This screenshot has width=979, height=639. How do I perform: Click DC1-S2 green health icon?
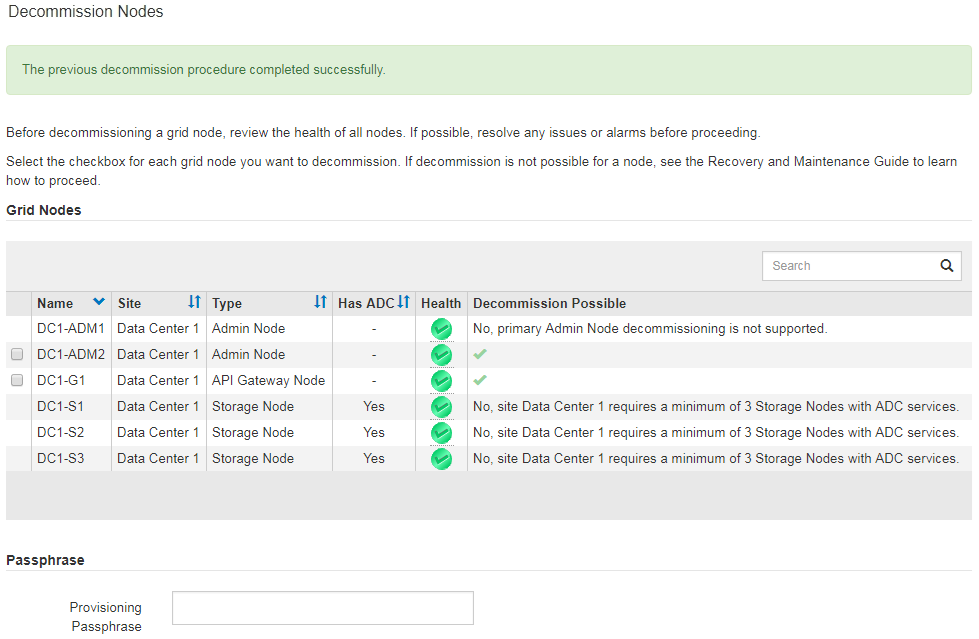click(x=441, y=433)
